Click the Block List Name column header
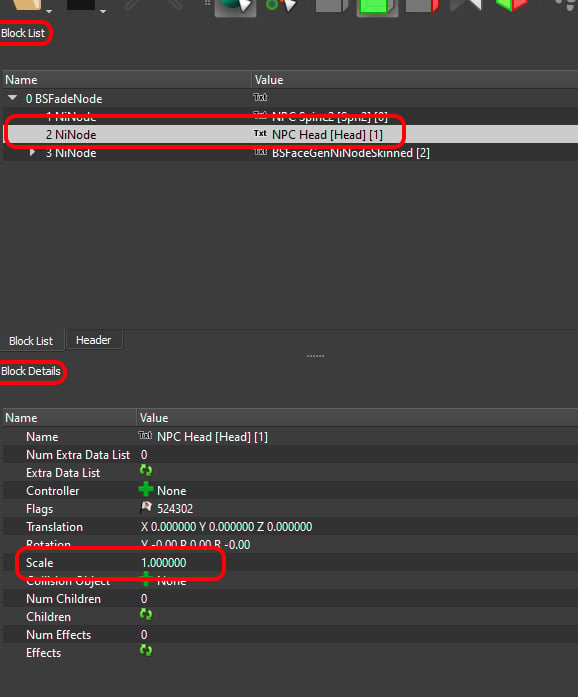This screenshot has height=697, width=578. tap(127, 80)
